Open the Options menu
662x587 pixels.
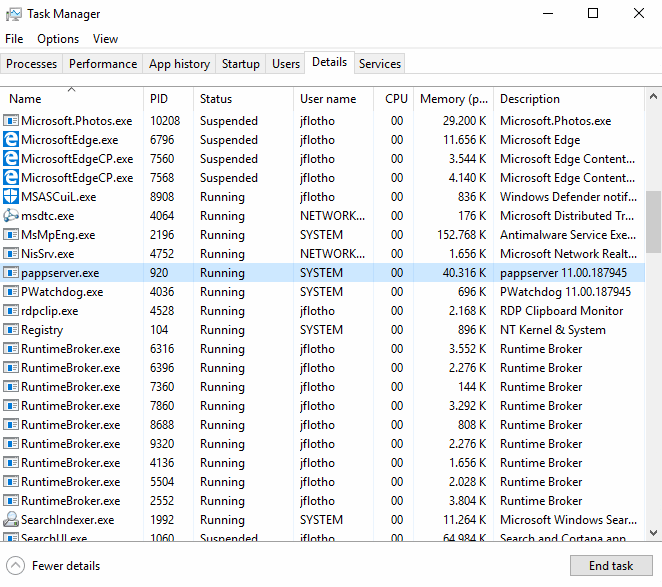pyautogui.click(x=58, y=39)
